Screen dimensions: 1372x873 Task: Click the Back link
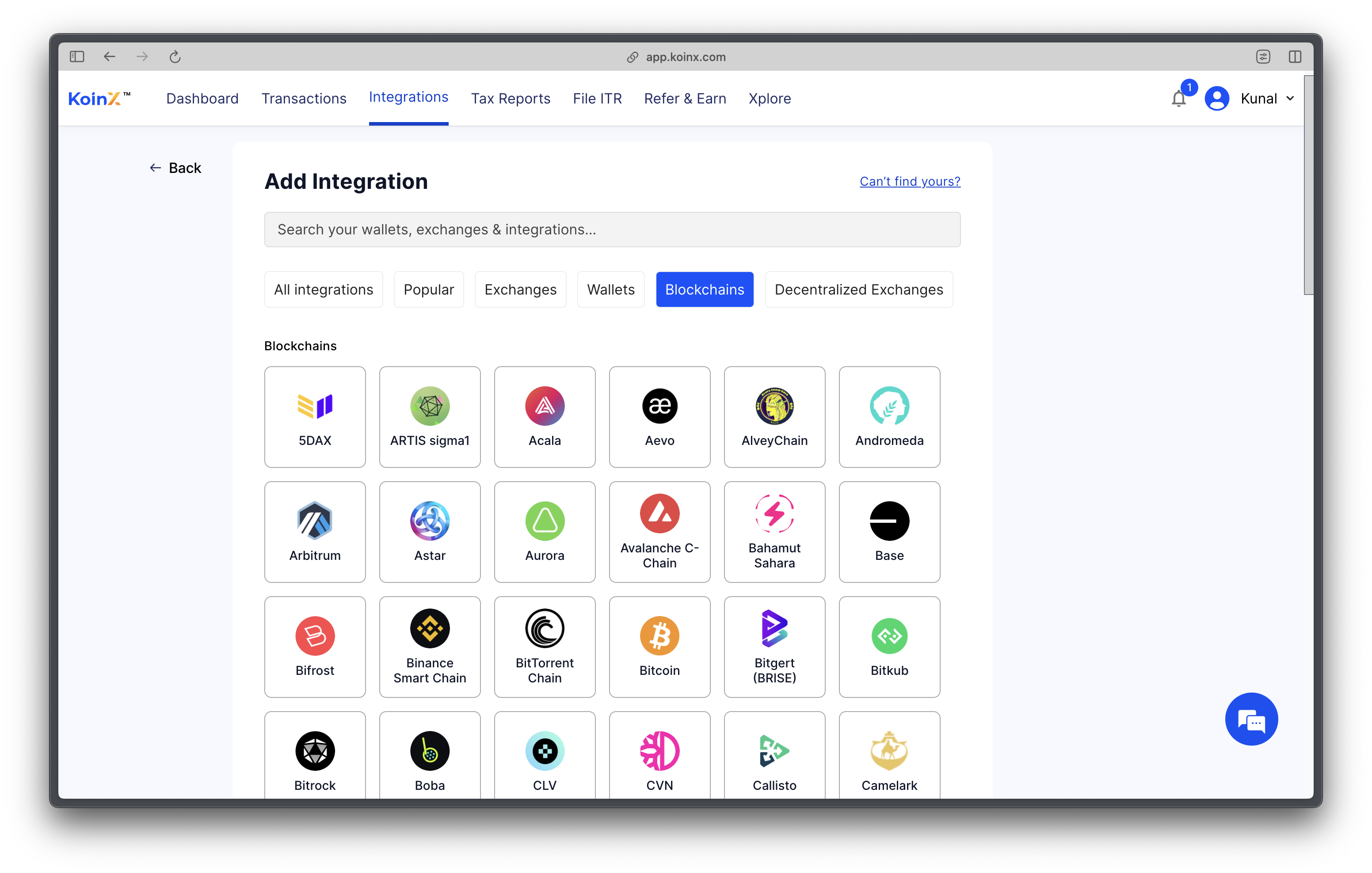pyautogui.click(x=175, y=168)
